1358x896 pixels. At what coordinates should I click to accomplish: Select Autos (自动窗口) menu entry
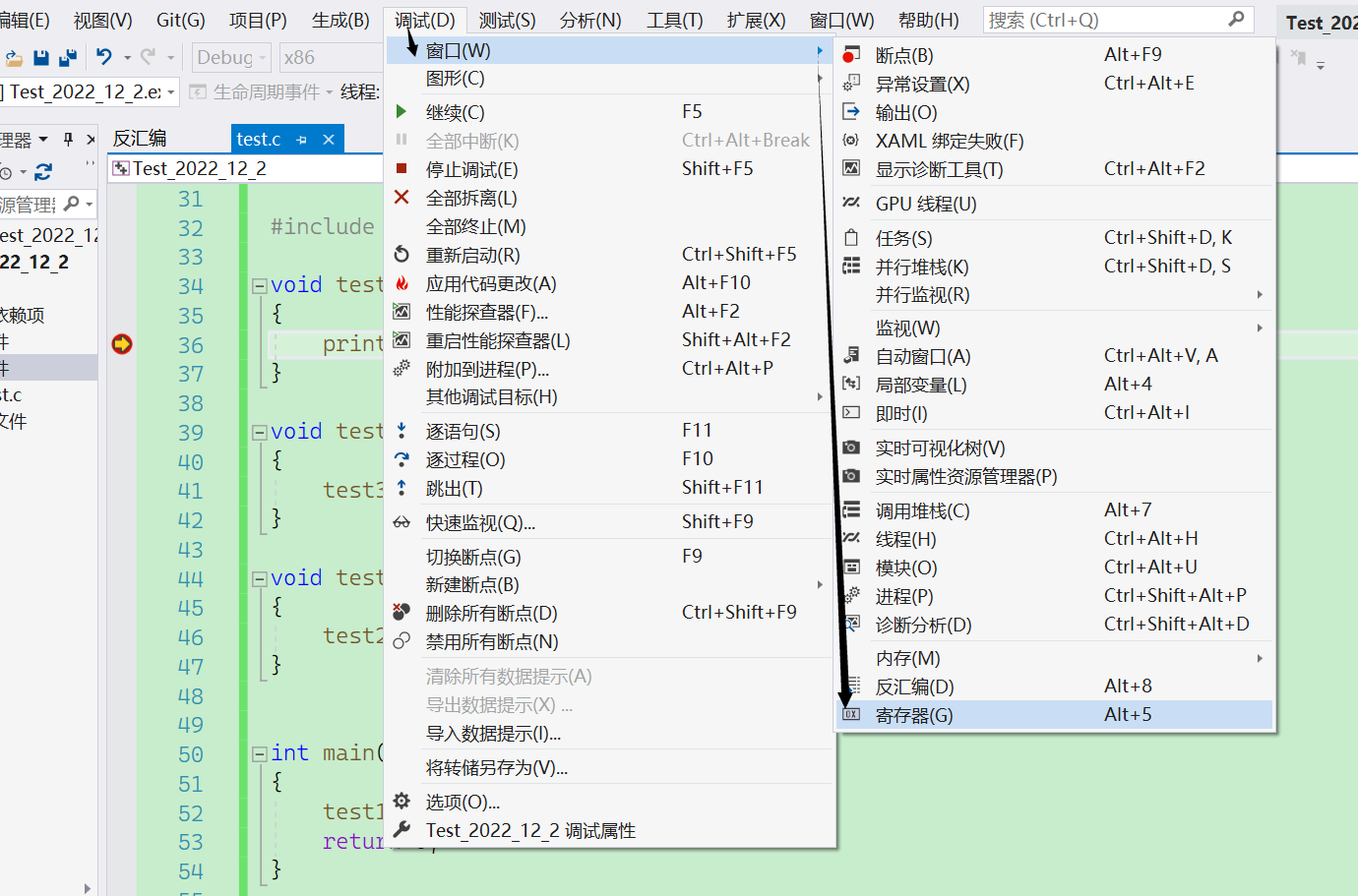(x=1055, y=356)
